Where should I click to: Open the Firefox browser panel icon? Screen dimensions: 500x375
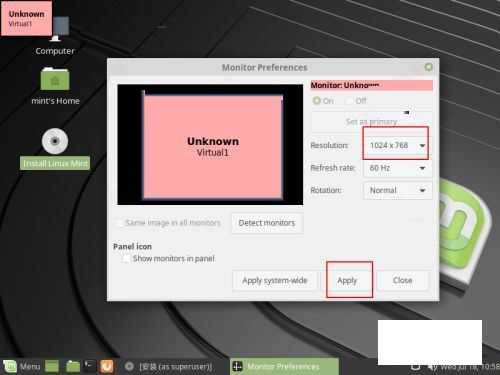[x=107, y=367]
